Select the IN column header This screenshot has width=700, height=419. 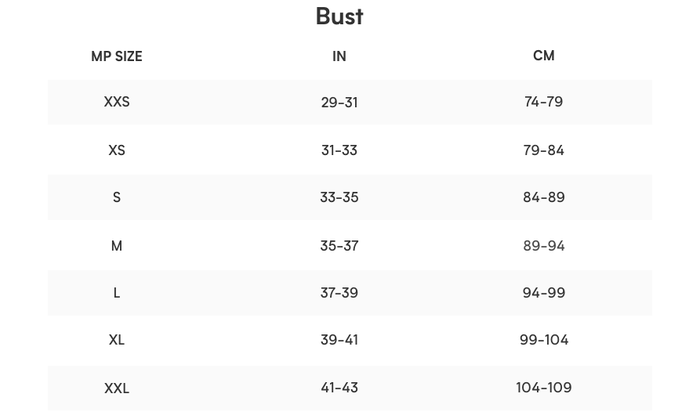pyautogui.click(x=339, y=56)
